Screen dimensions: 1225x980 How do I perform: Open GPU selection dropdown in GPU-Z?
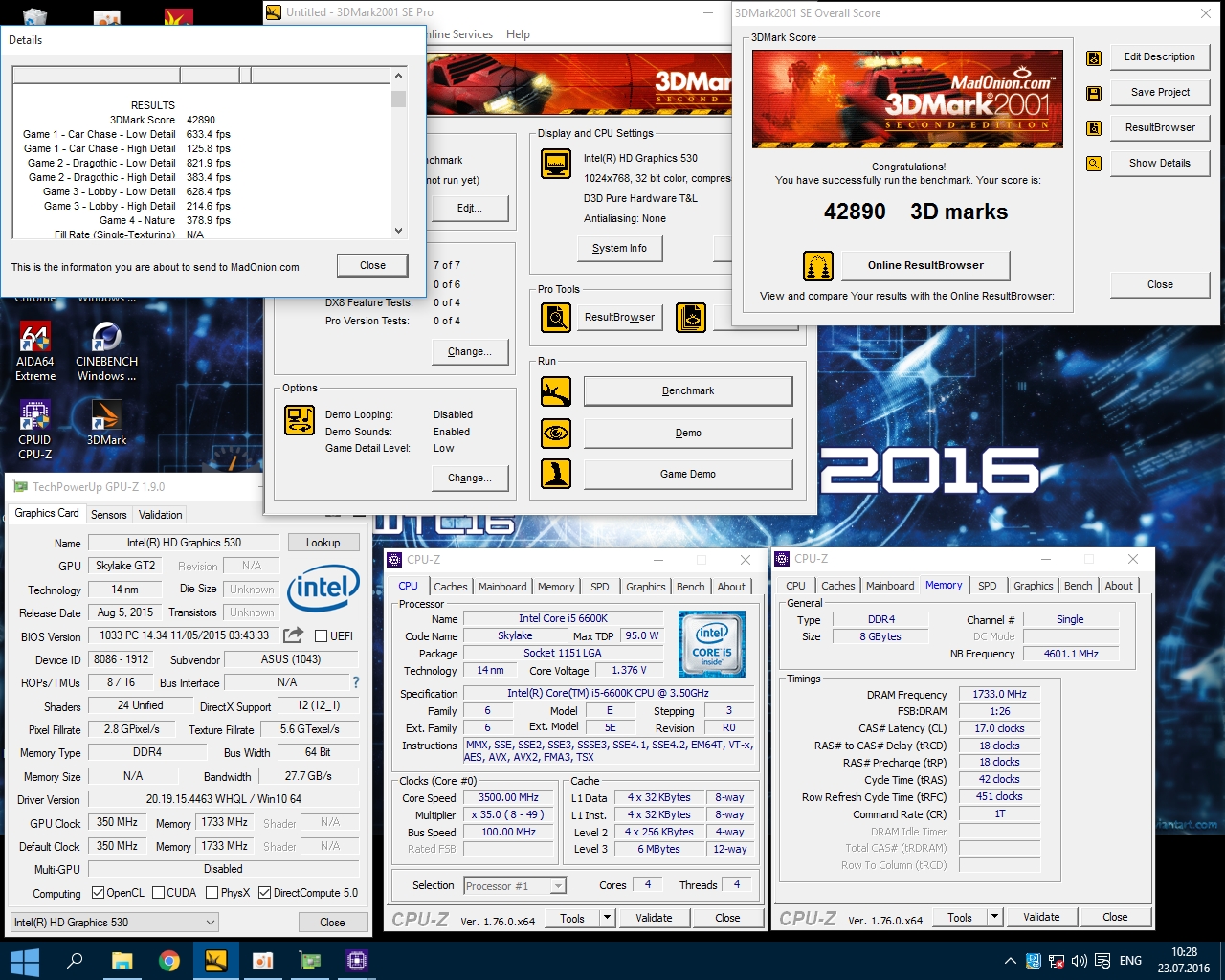tap(115, 923)
